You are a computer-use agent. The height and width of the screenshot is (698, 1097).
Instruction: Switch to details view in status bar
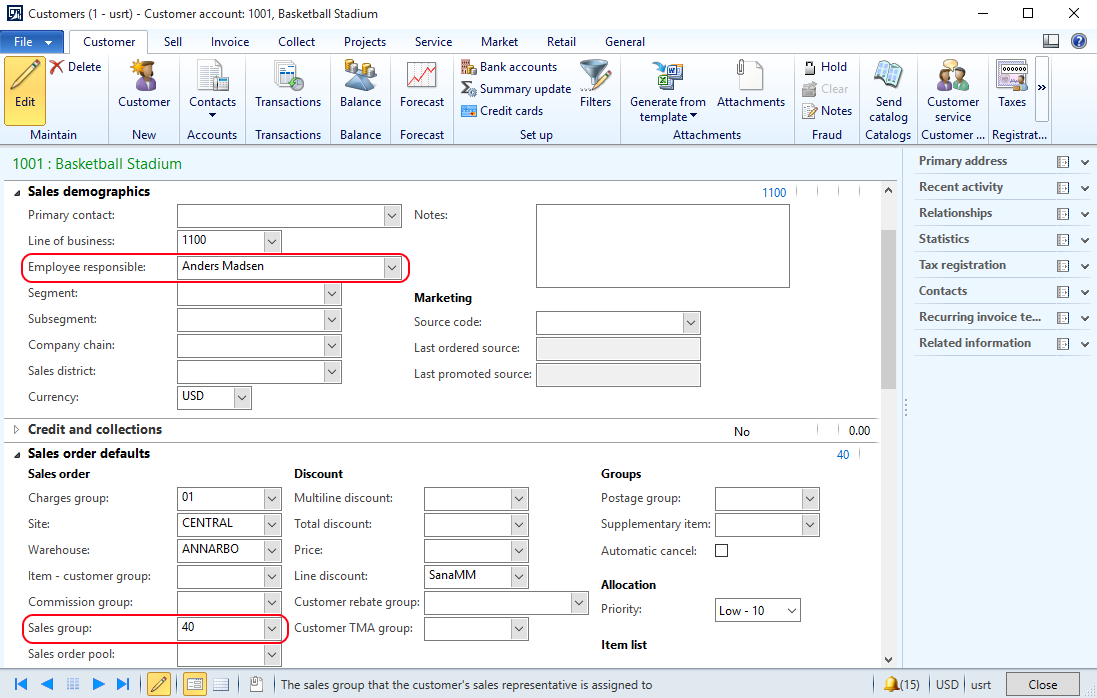194,684
